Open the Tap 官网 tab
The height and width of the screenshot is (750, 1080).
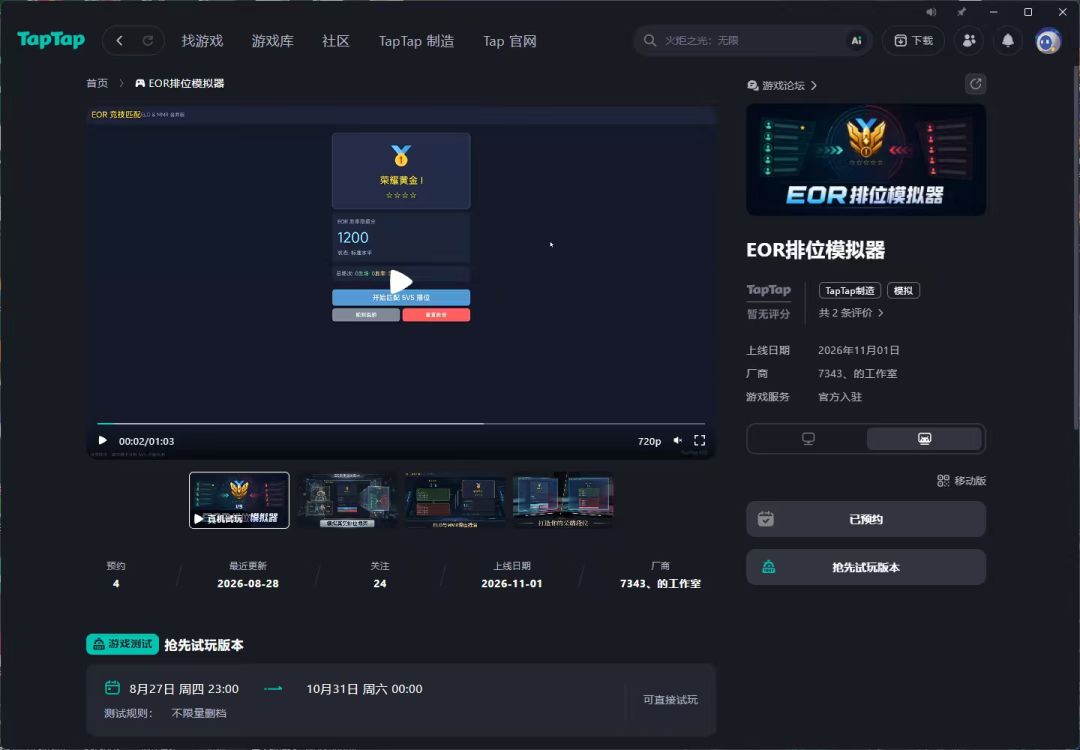point(510,41)
